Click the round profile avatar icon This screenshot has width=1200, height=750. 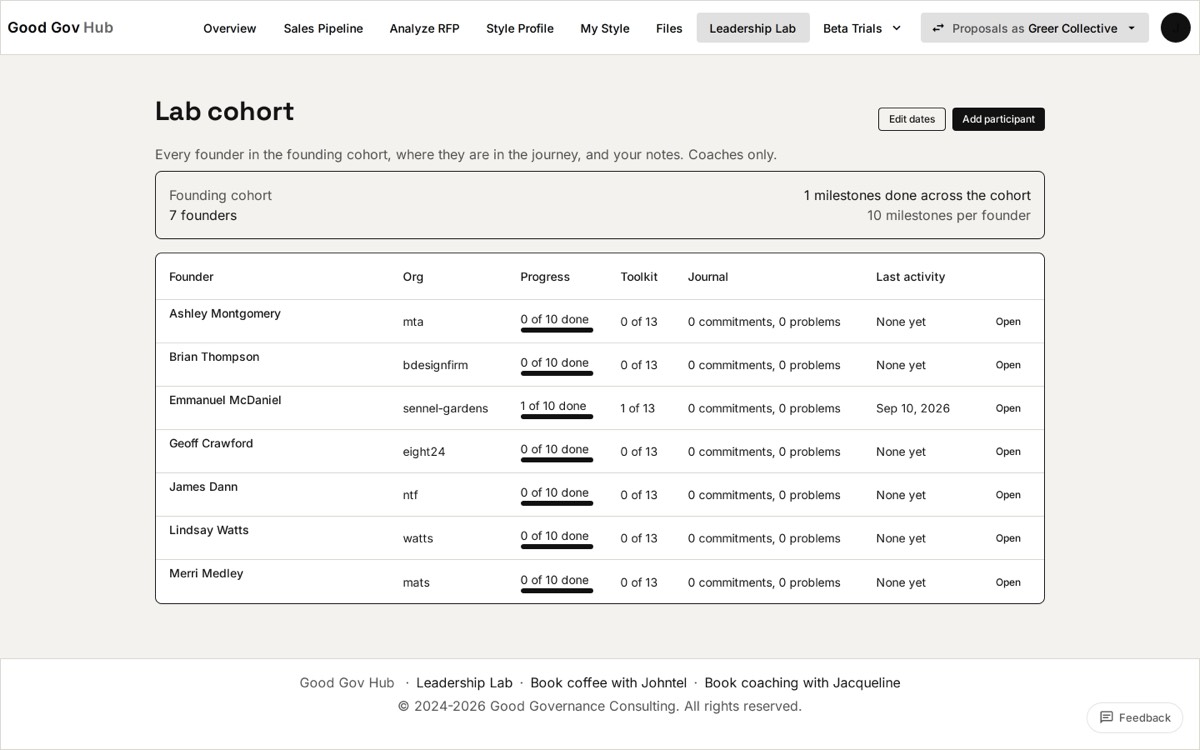(1175, 28)
